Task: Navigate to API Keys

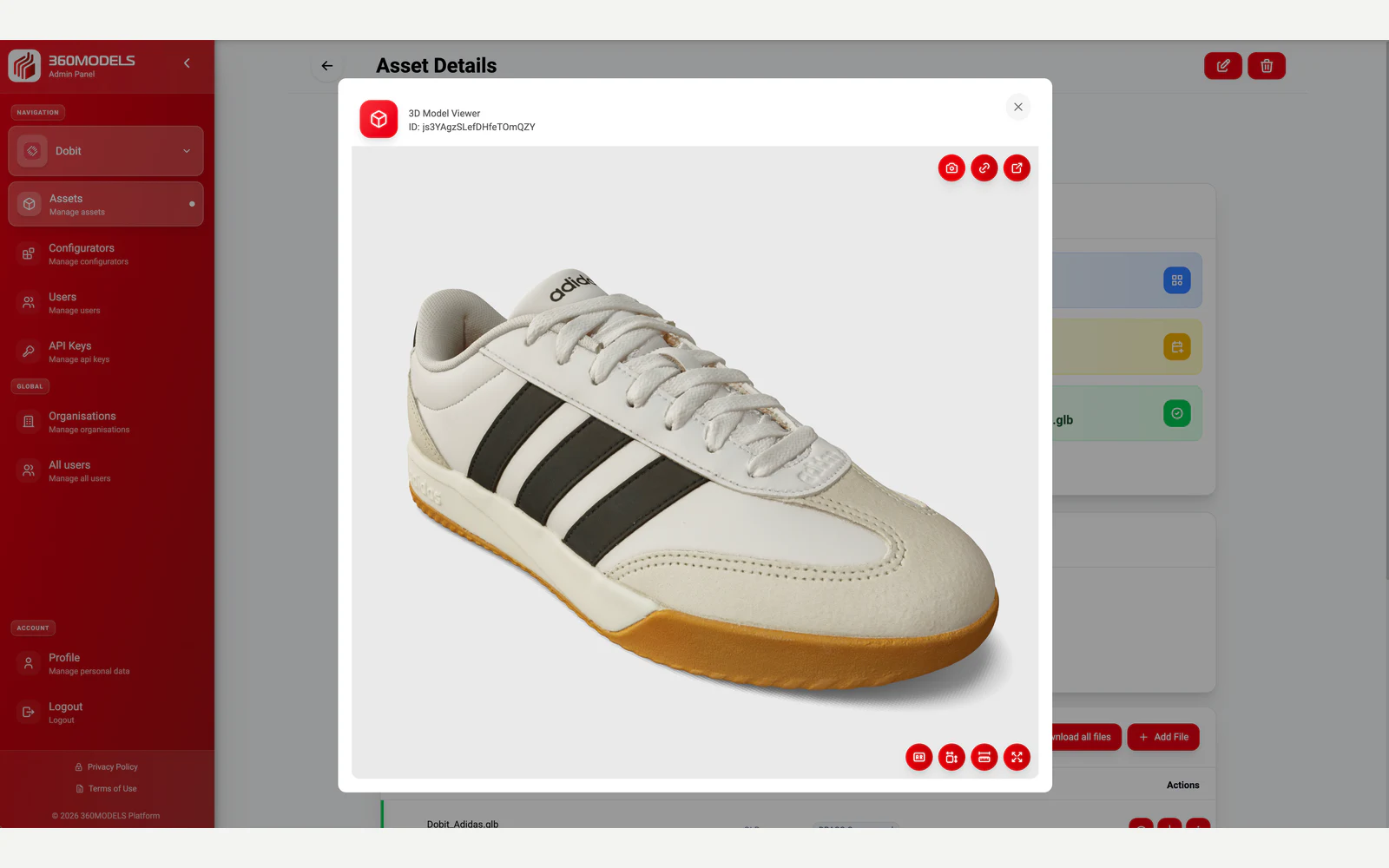Action: [x=106, y=352]
